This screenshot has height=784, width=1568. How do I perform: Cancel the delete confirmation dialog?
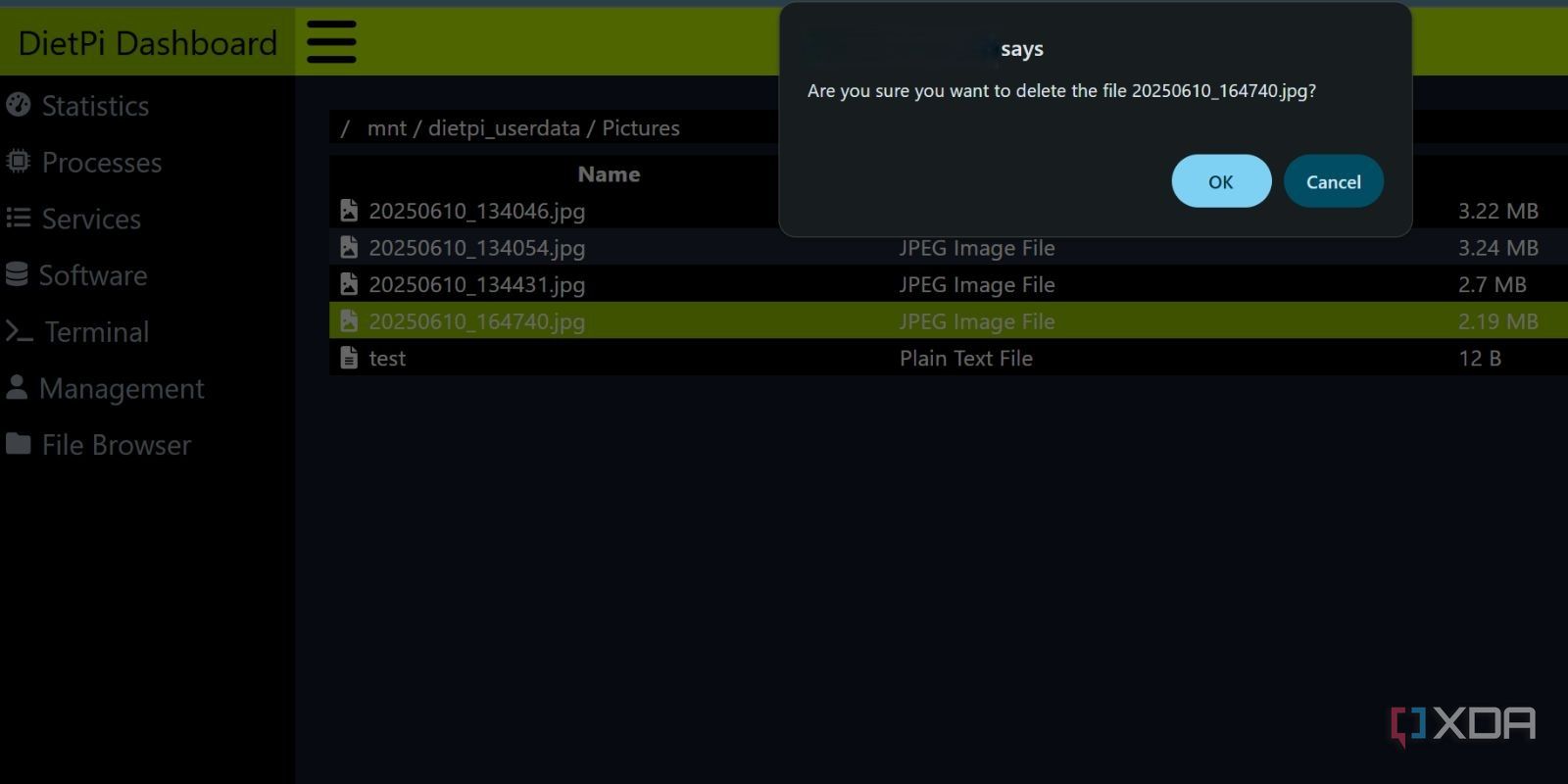(x=1334, y=181)
